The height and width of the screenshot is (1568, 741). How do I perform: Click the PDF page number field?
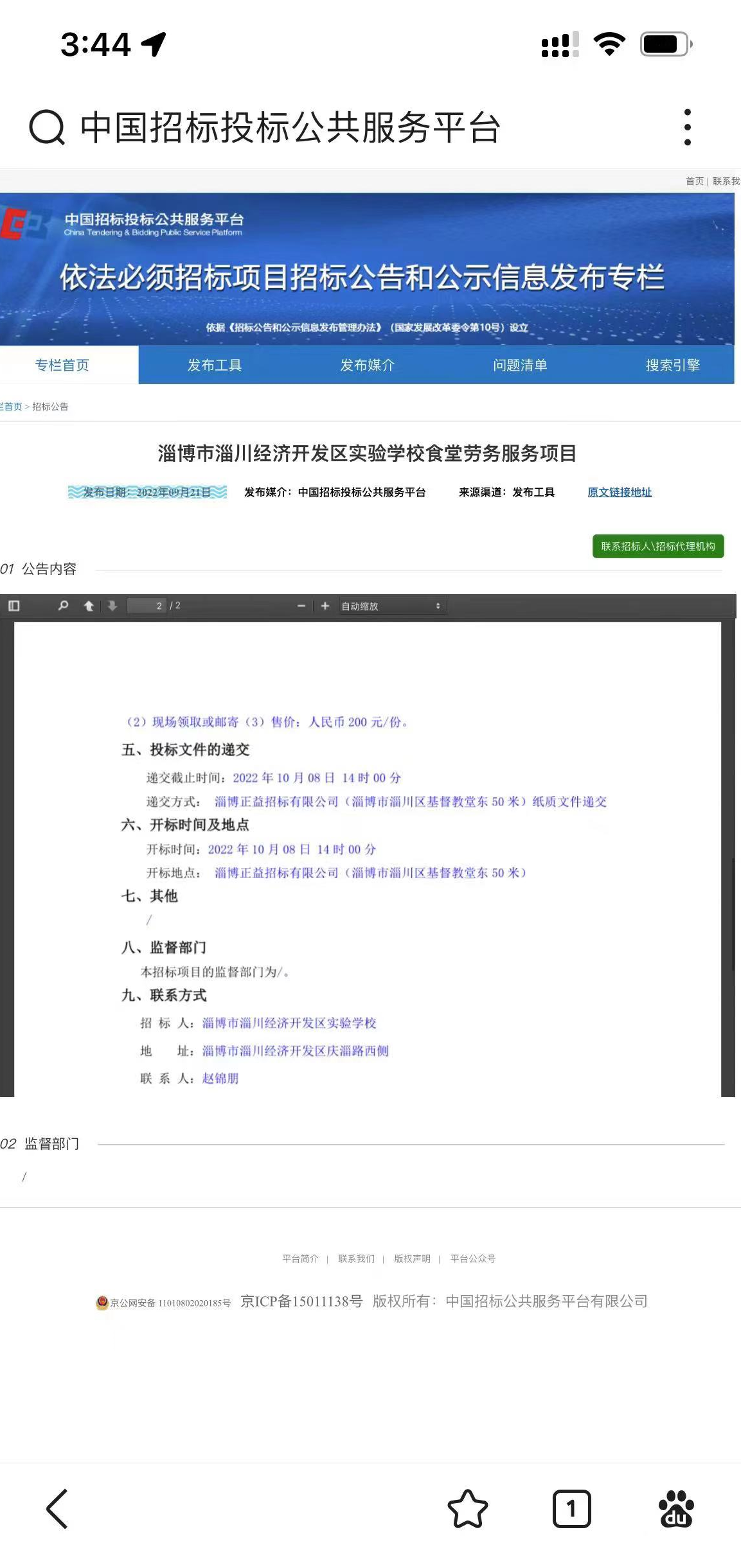[x=147, y=606]
